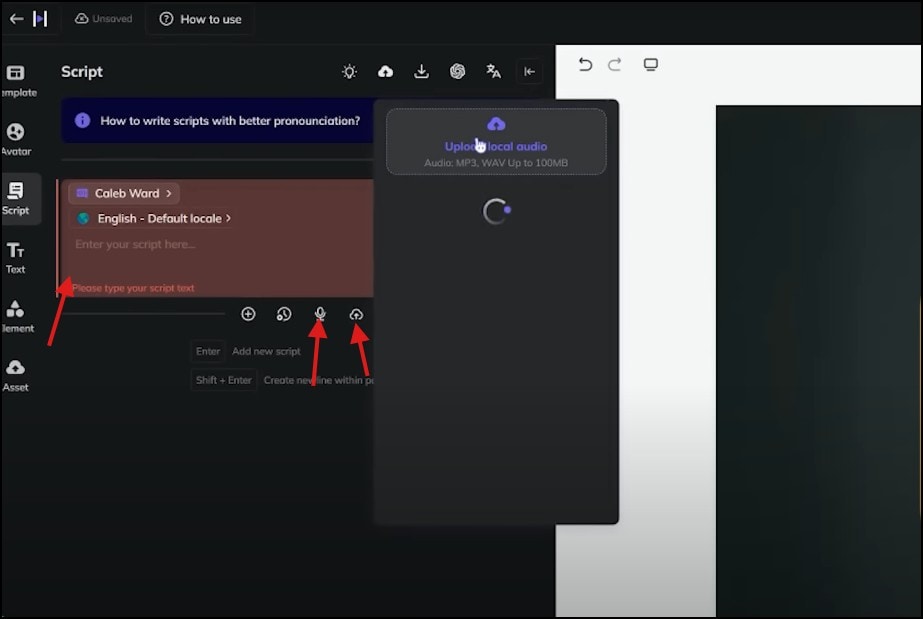Open the How to use menu
923x619 pixels.
(200, 19)
